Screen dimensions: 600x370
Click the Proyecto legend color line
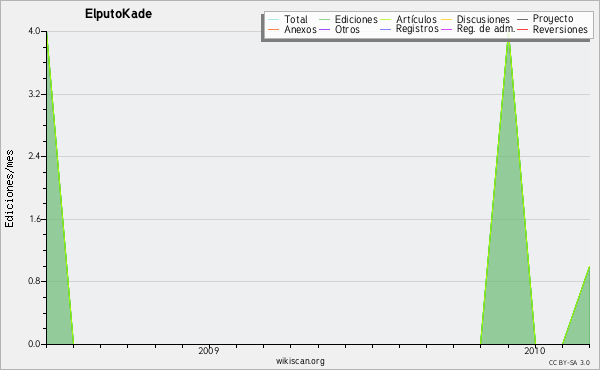[522, 20]
